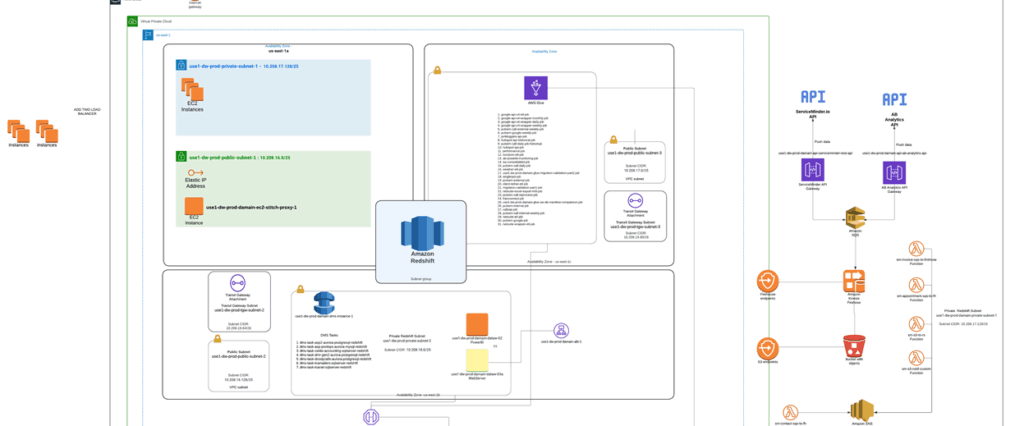1024x426 pixels.
Task: Click the 'Availability Zone: us-east-1b' label
Action: tap(418, 395)
